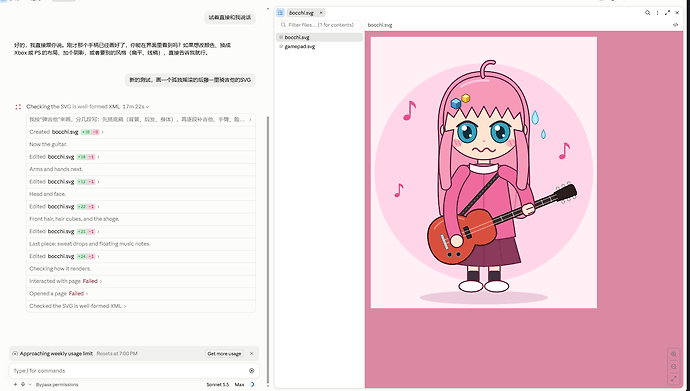Collapse the Checking the SVG progress chevron

pos(147,107)
